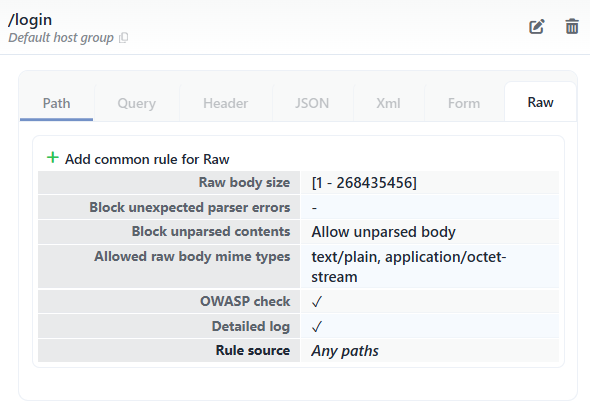Open the Header tab
590x410 pixels.
225,103
